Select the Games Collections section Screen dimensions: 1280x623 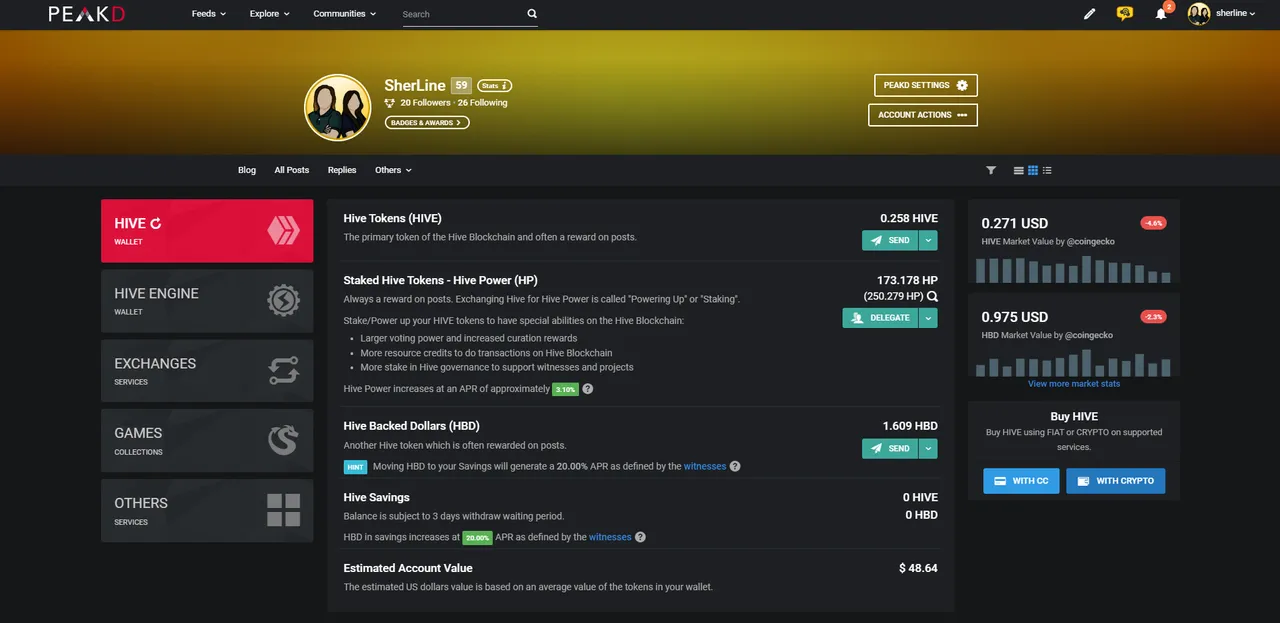pos(207,441)
